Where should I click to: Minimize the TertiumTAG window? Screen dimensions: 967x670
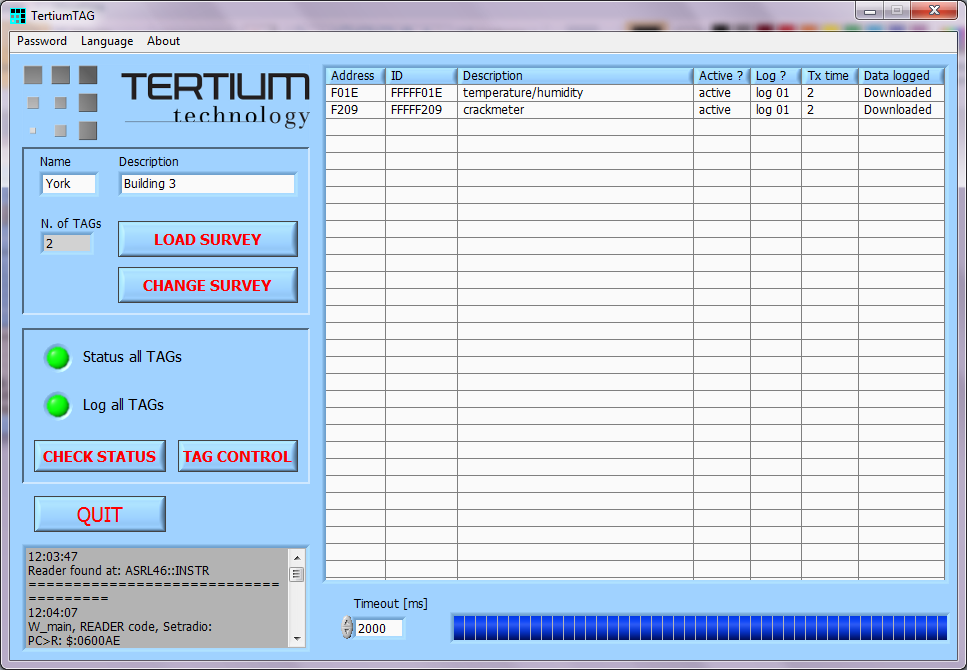[870, 10]
